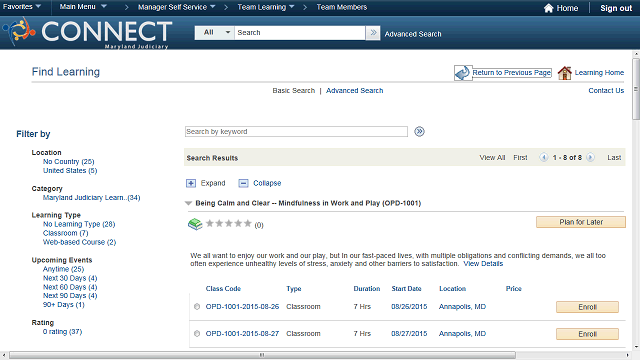
Task: Click the previous results page arrow
Action: click(x=543, y=157)
